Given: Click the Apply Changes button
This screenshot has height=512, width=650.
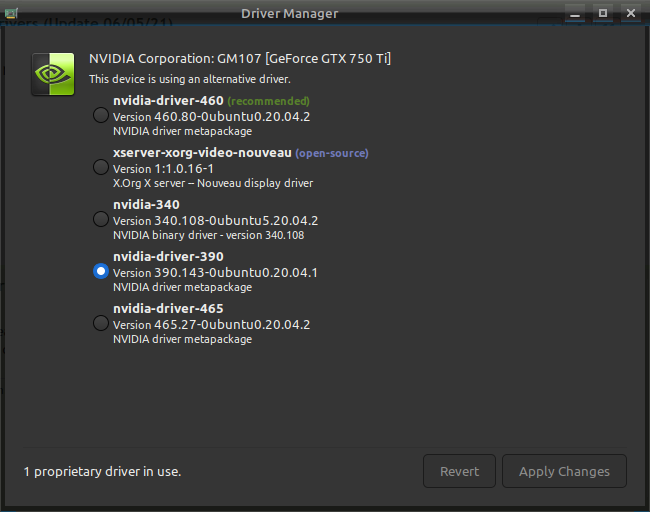Looking at the screenshot, I should (564, 471).
